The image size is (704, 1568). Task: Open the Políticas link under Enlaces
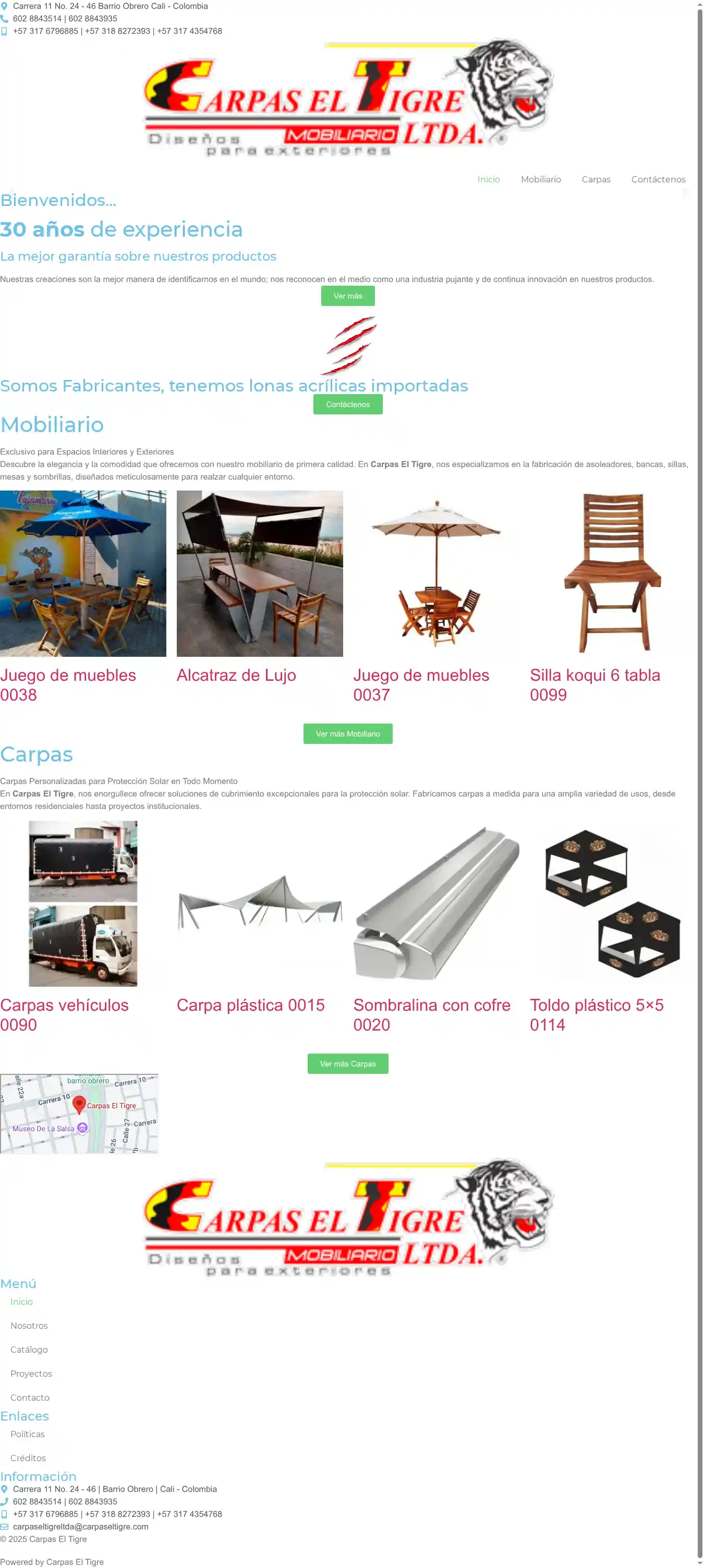pyautogui.click(x=28, y=1434)
